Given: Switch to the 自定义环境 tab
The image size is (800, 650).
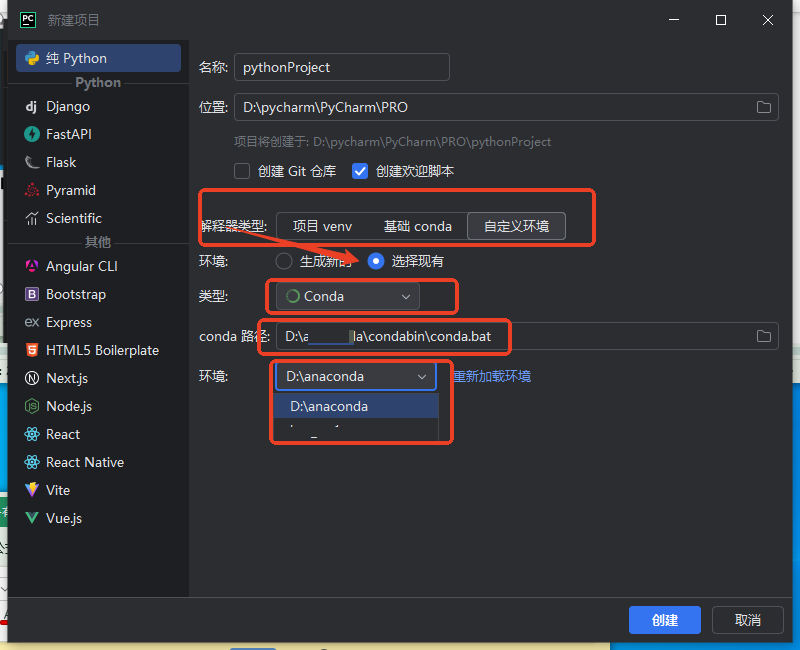Looking at the screenshot, I should 516,226.
